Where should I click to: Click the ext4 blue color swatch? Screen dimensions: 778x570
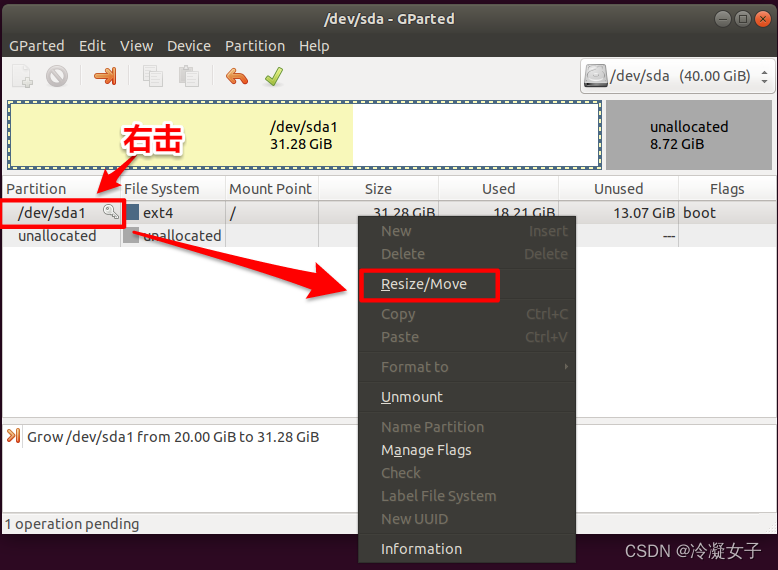(132, 212)
